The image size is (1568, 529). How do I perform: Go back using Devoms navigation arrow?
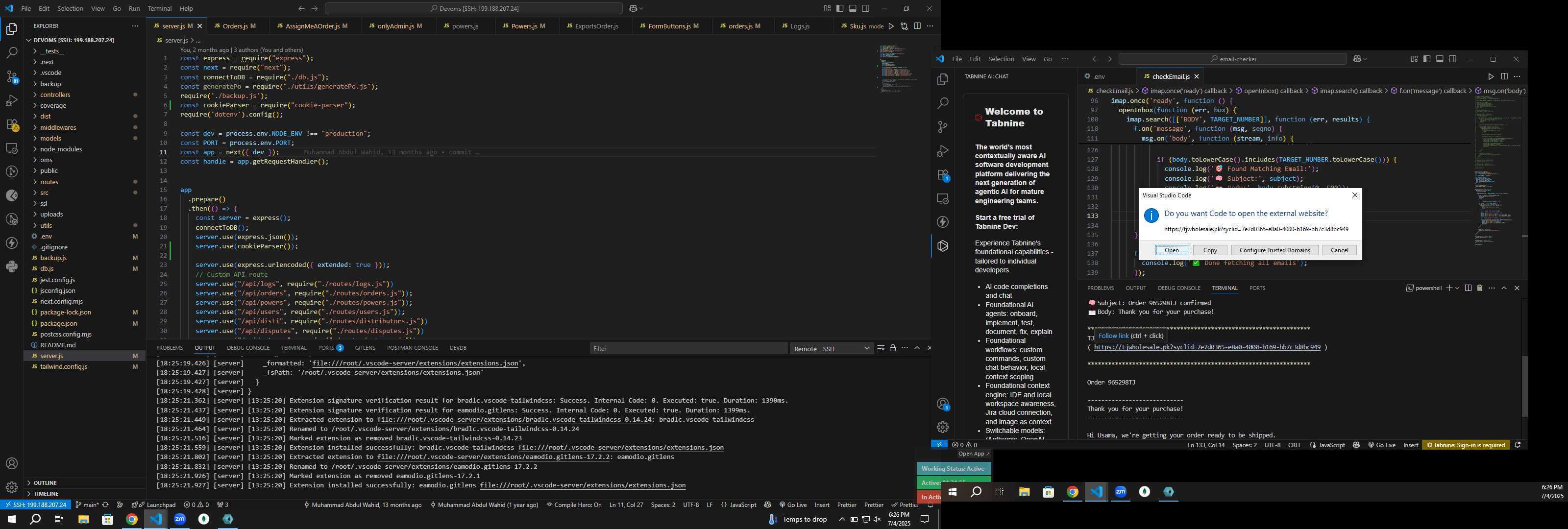click(301, 8)
